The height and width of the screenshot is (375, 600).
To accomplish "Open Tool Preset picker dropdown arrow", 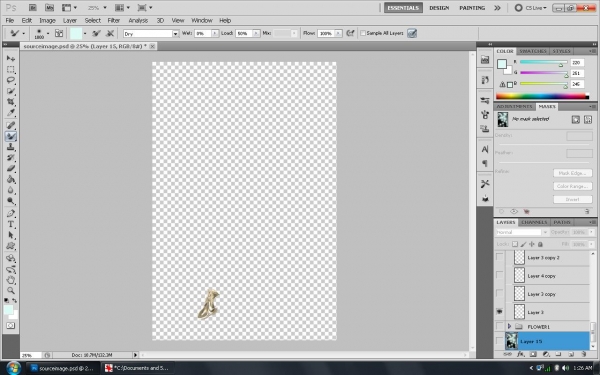I will (x=24, y=33).
